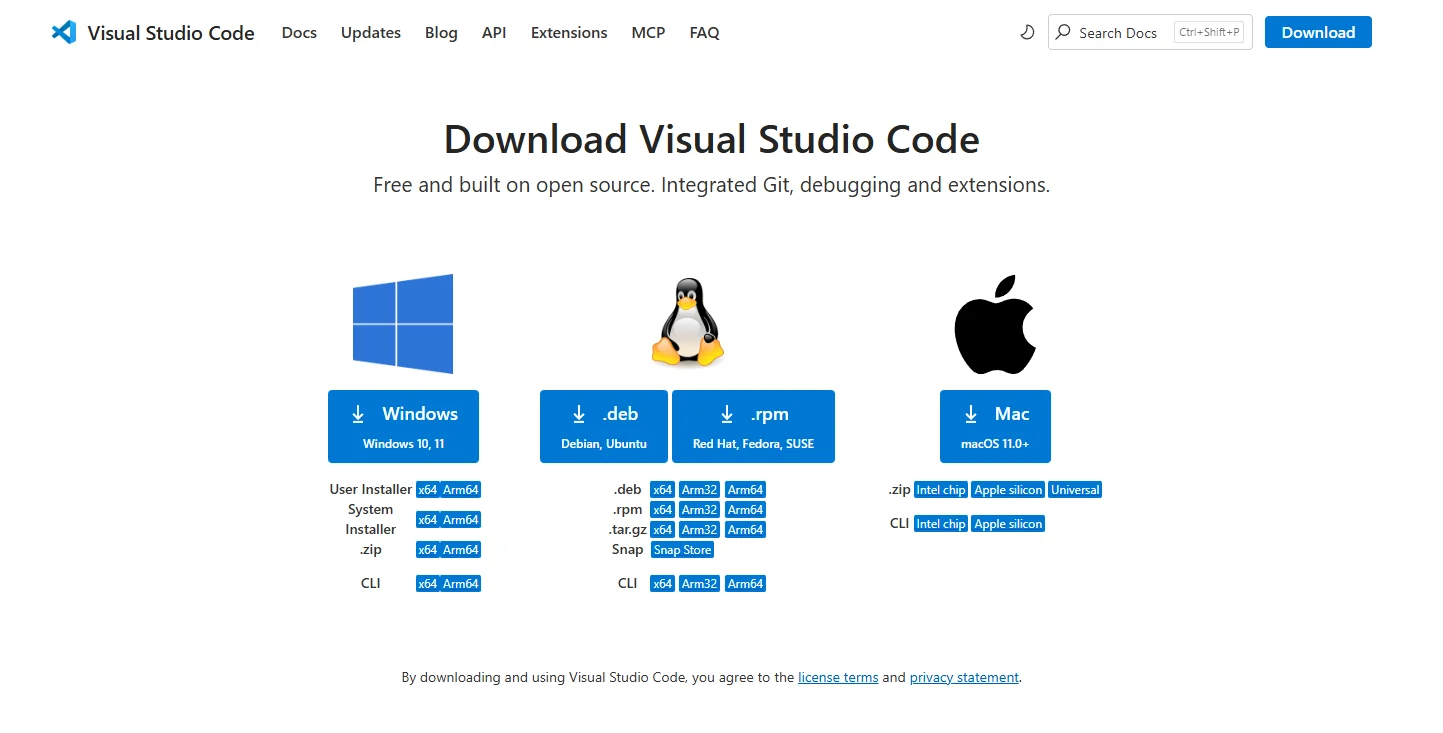
Task: Open the Docs menu item
Action: (299, 32)
